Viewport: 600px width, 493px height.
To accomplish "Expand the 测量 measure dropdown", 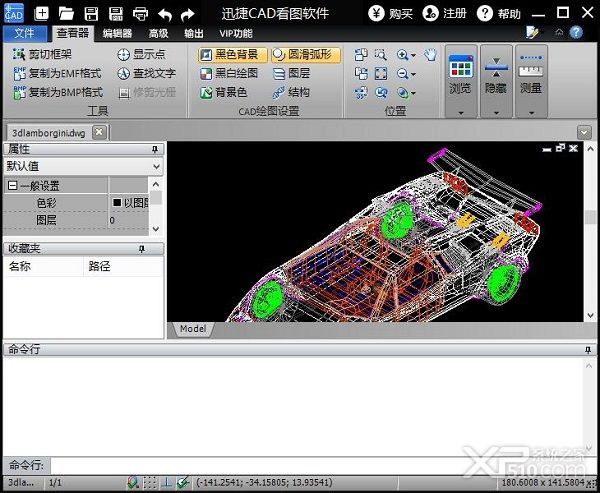I will tap(532, 113).
